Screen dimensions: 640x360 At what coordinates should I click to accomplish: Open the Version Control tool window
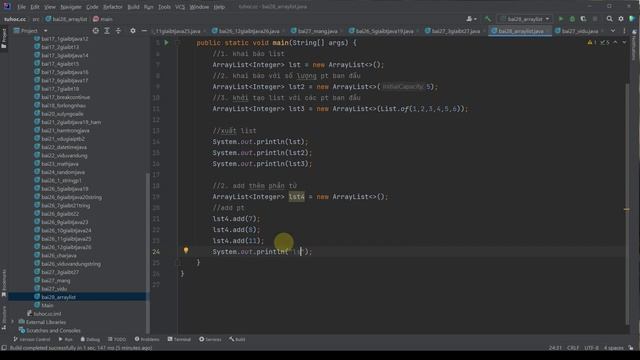[31, 339]
